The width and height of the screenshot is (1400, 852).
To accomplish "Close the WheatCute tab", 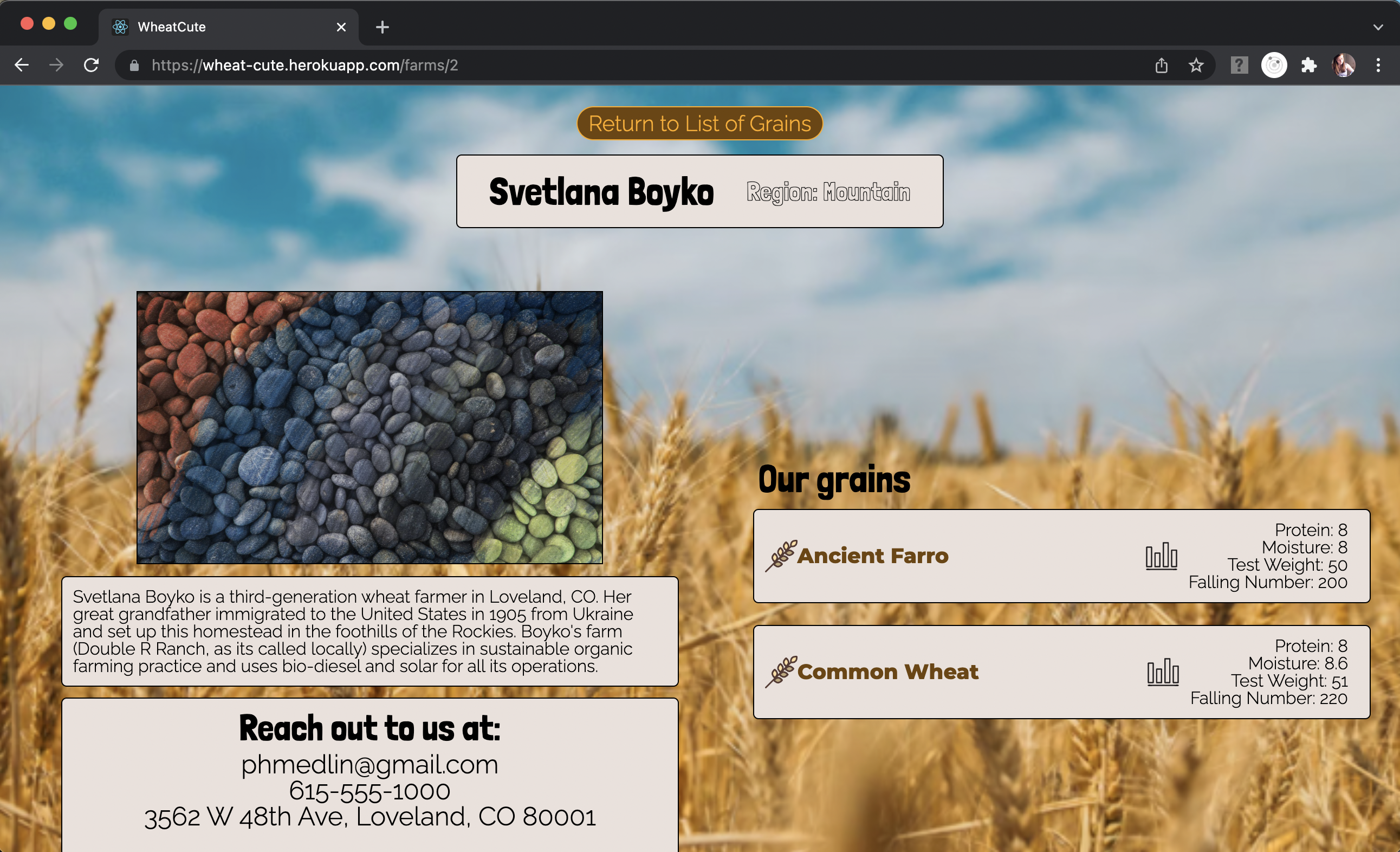I will pyautogui.click(x=341, y=27).
